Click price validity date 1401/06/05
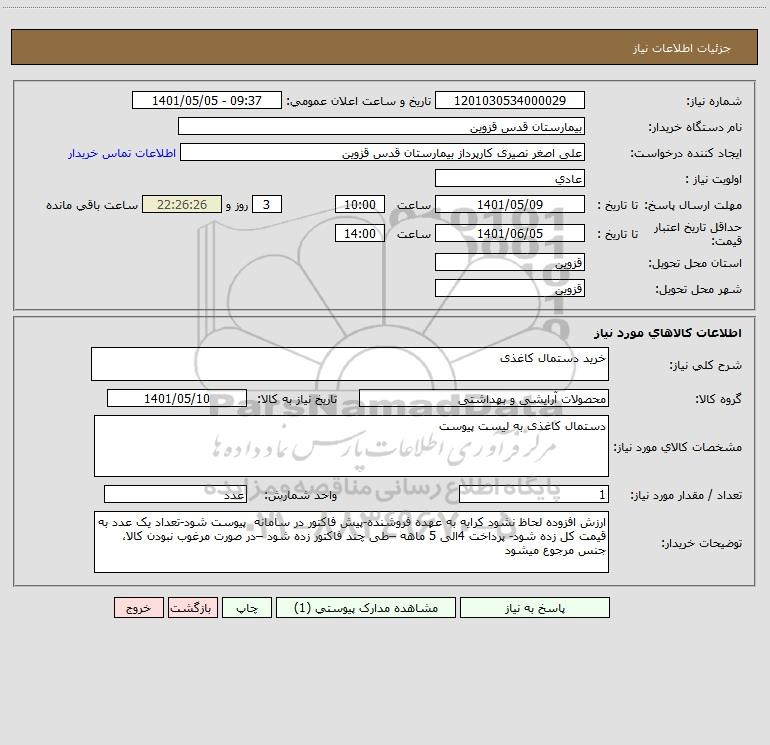Image resolution: width=770 pixels, height=745 pixels. pyautogui.click(x=510, y=233)
